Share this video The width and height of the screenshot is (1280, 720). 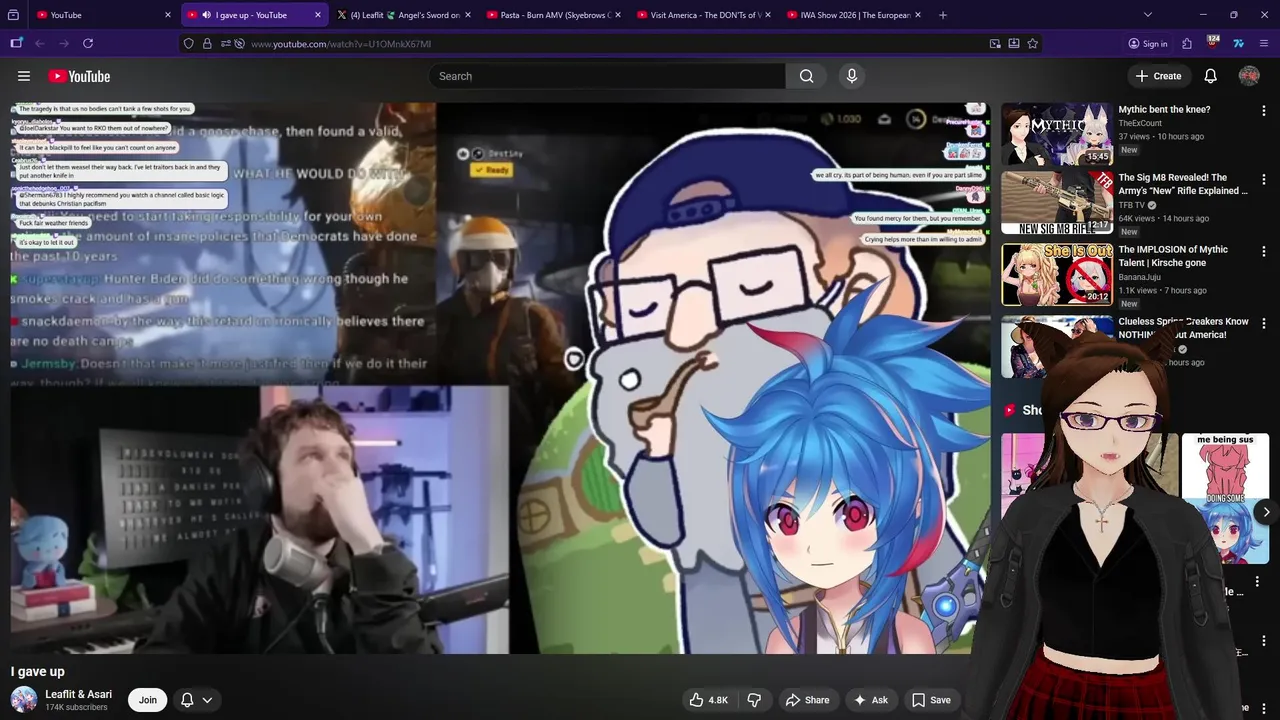pyautogui.click(x=807, y=700)
